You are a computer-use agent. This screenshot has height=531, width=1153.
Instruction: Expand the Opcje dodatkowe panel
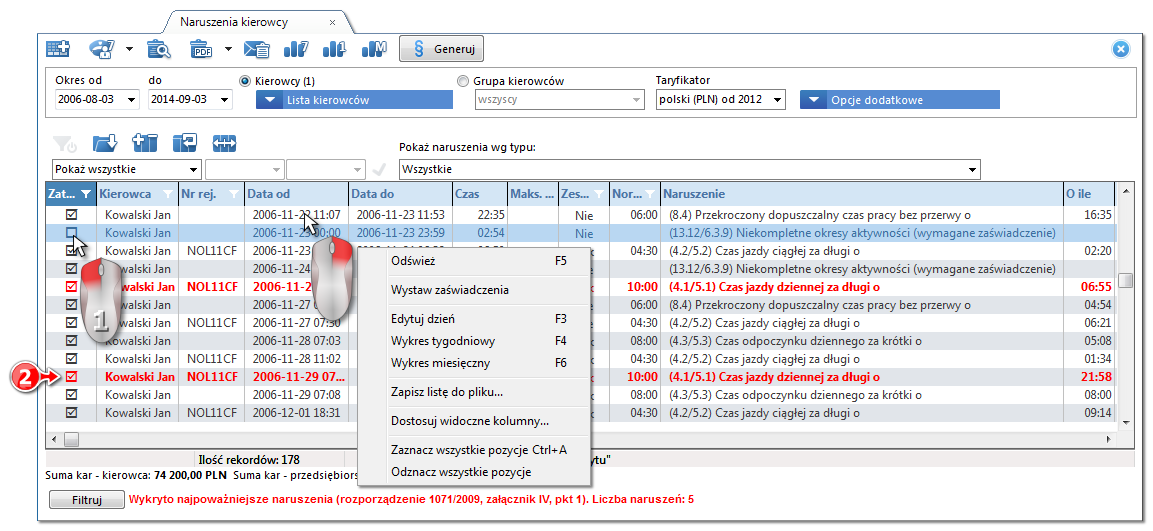pos(899,100)
